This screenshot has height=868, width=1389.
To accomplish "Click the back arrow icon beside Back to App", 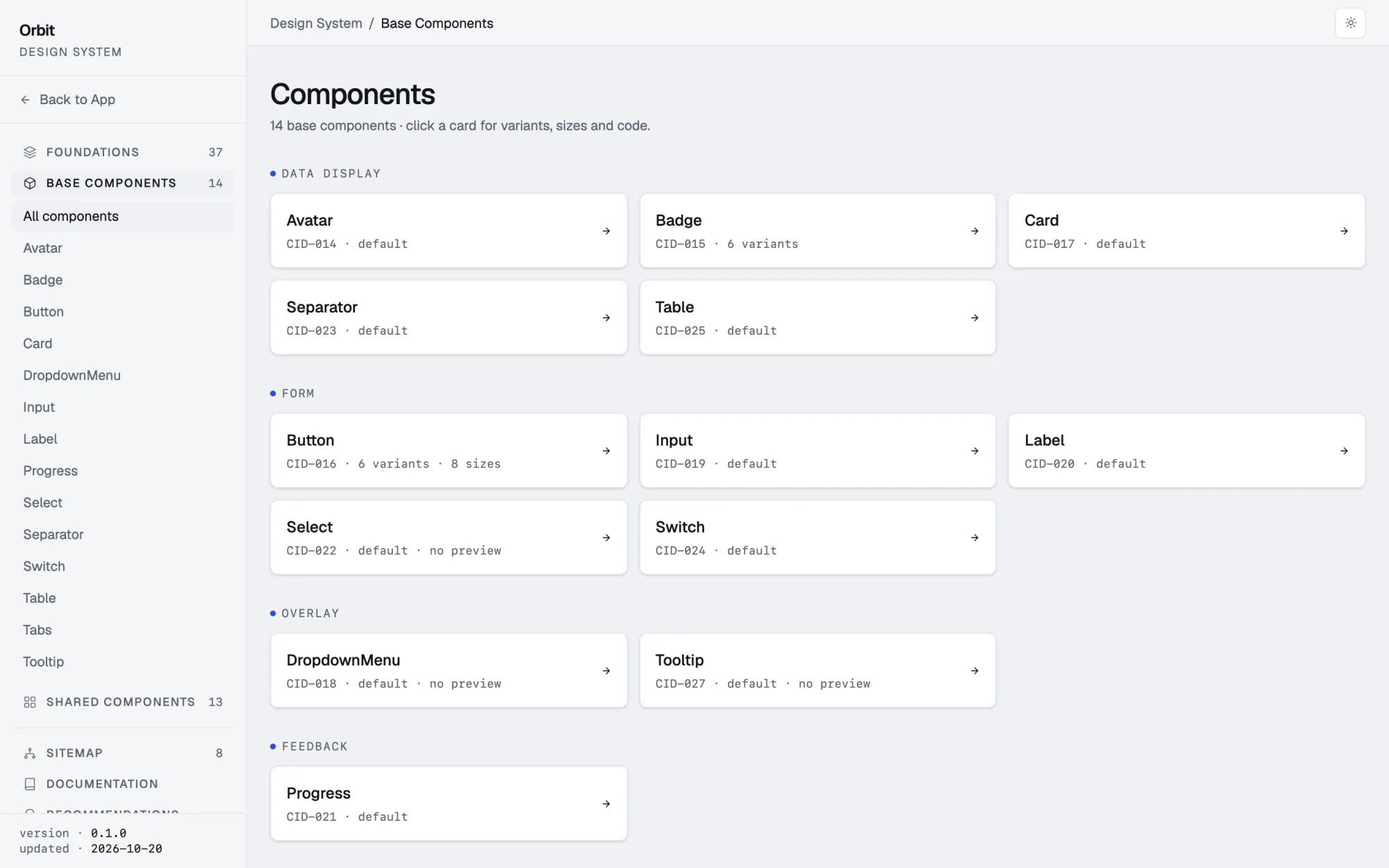I will [x=26, y=100].
